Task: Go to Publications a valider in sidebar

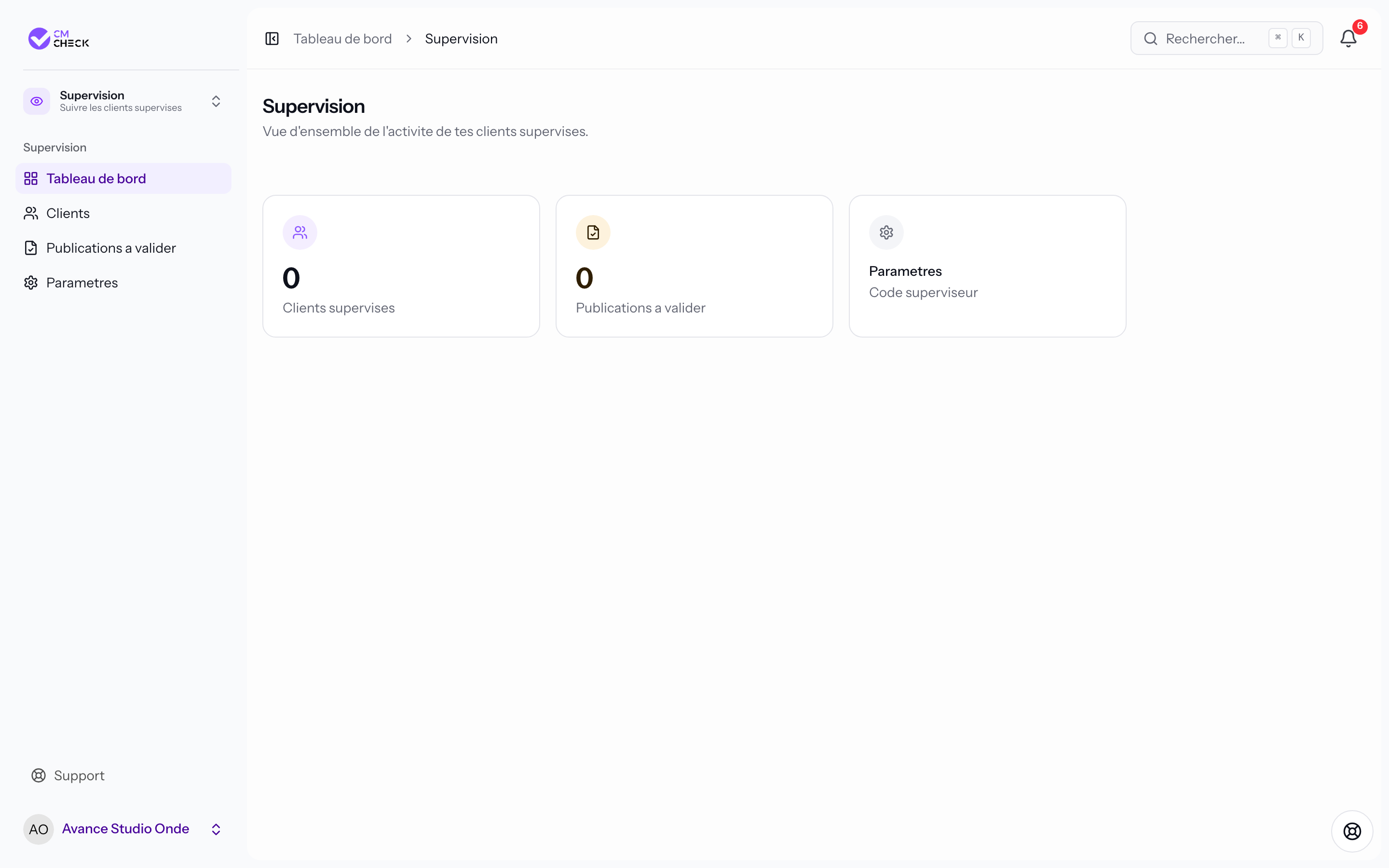Action: [123, 248]
